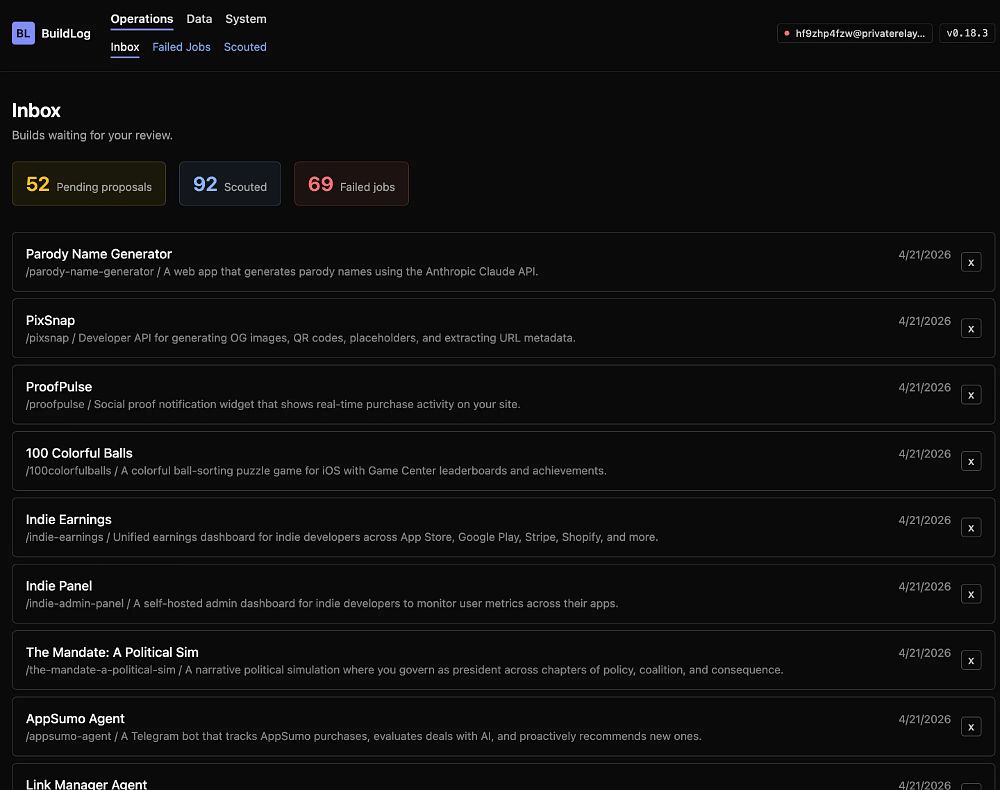Click the /parody-name-generator description line
The width and height of the screenshot is (1000, 790).
coord(282,272)
